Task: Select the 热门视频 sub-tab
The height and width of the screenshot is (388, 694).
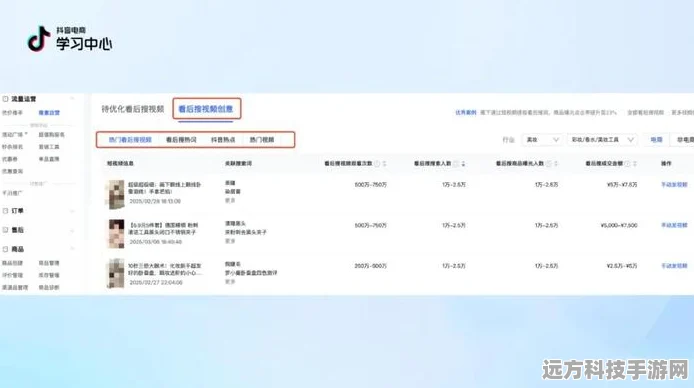Action: click(x=262, y=140)
